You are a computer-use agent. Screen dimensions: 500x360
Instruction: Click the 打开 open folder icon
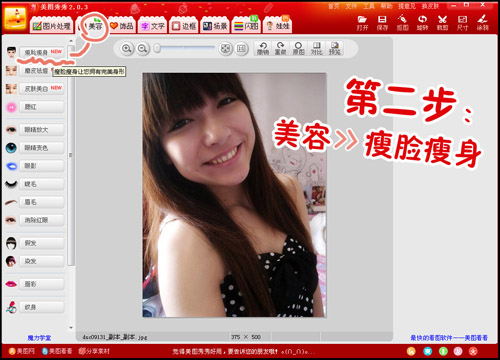(x=362, y=19)
